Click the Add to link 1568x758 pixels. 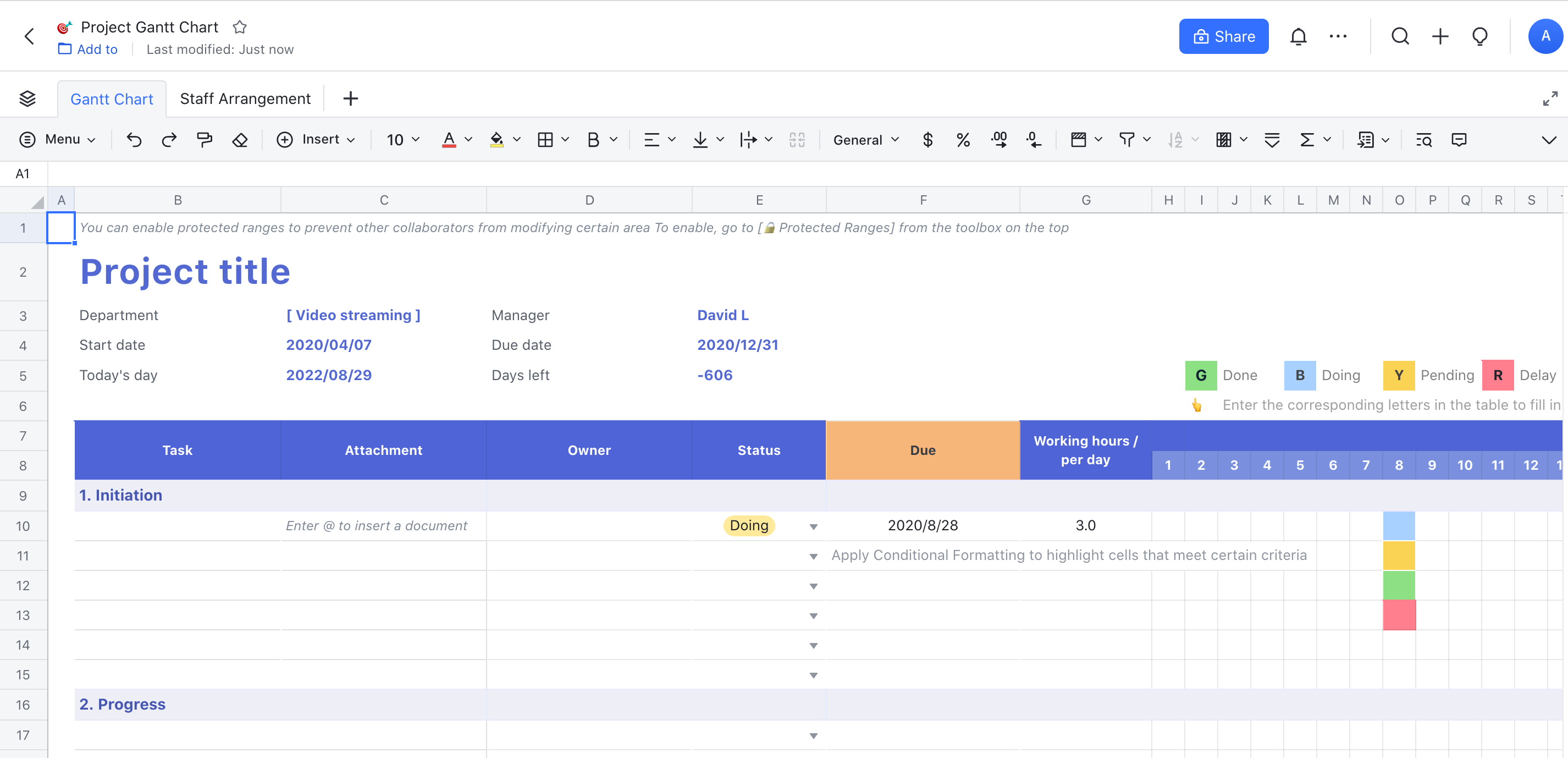(x=97, y=50)
